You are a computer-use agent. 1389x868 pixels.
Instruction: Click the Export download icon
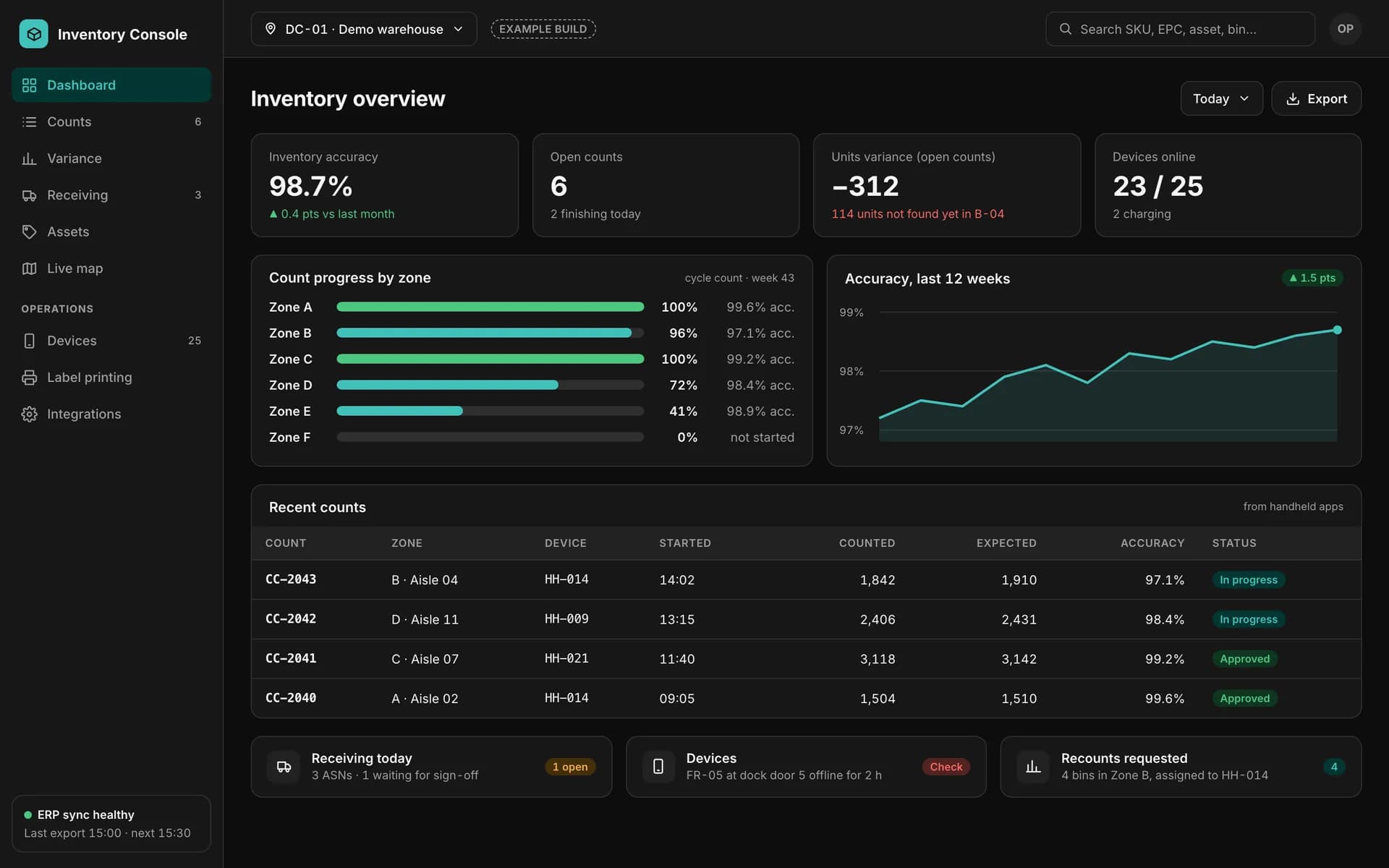[1293, 99]
